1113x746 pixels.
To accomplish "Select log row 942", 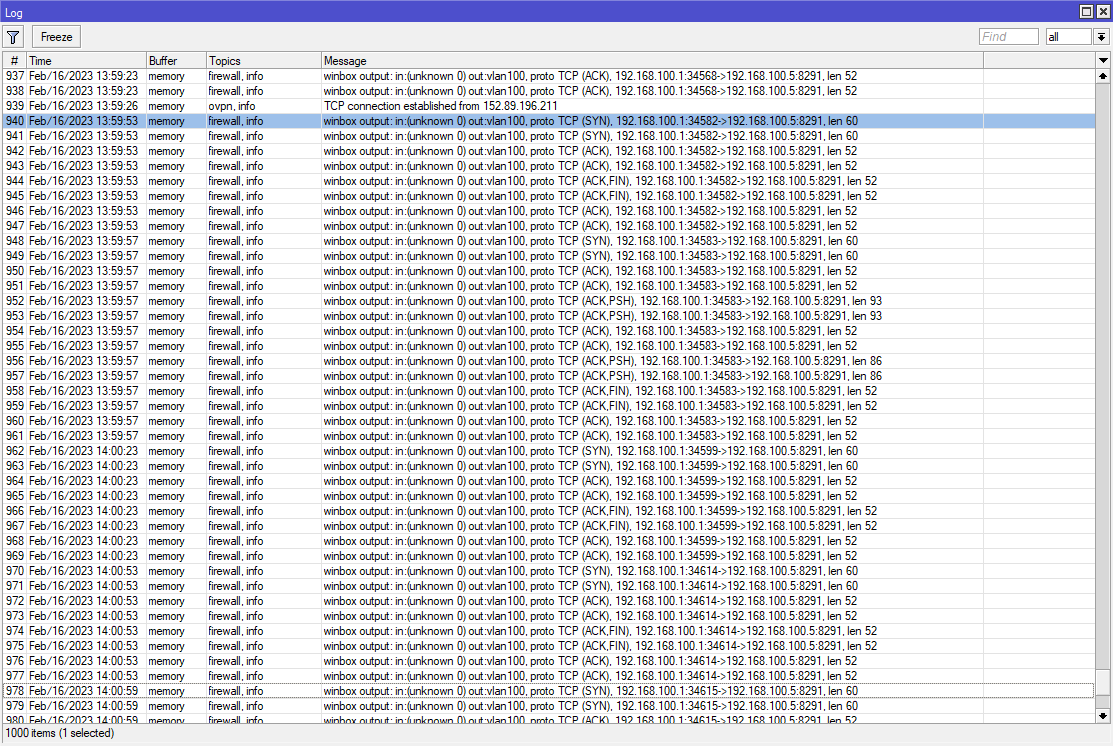I will point(549,151).
